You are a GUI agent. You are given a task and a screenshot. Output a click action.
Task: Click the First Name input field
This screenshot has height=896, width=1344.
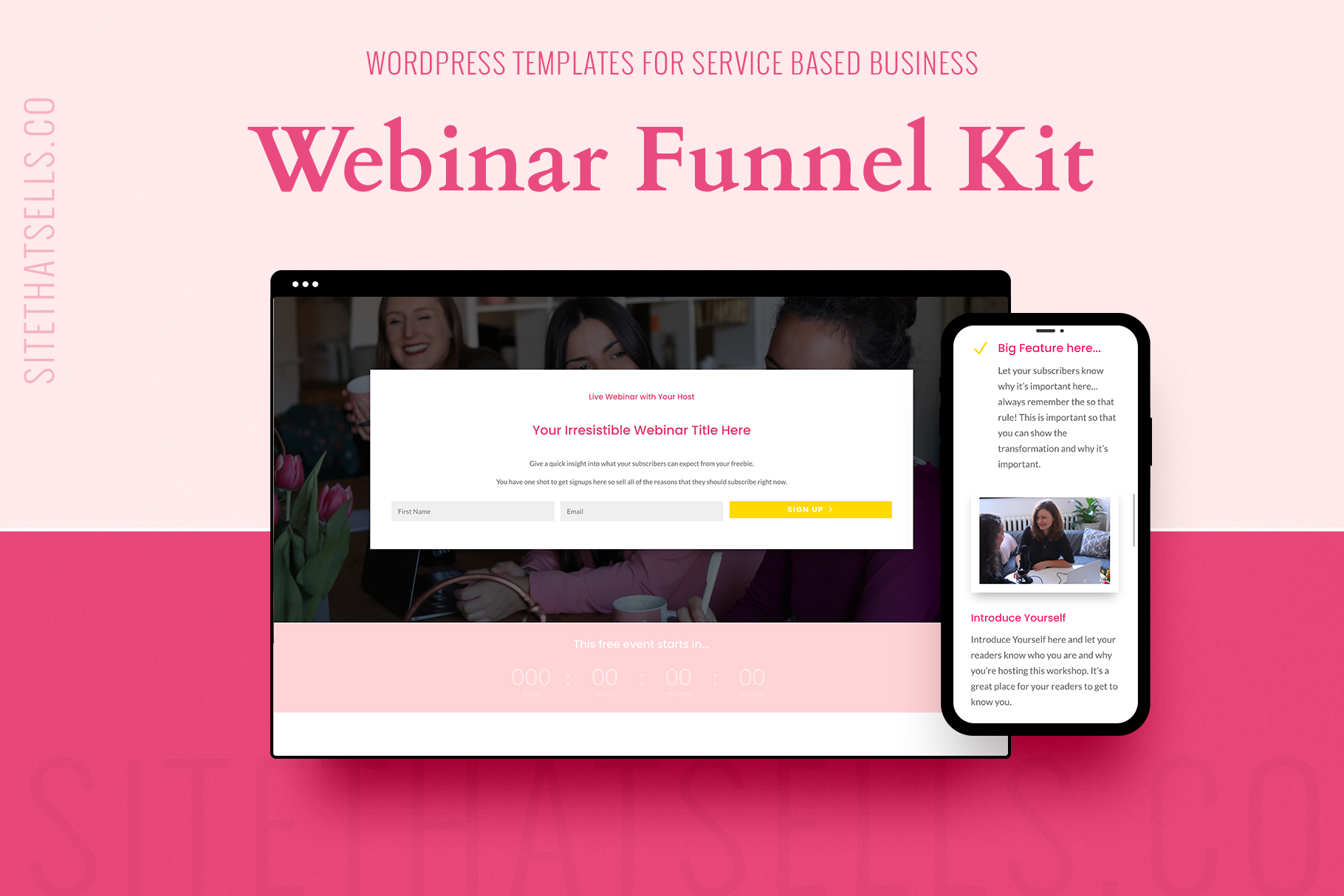point(472,511)
